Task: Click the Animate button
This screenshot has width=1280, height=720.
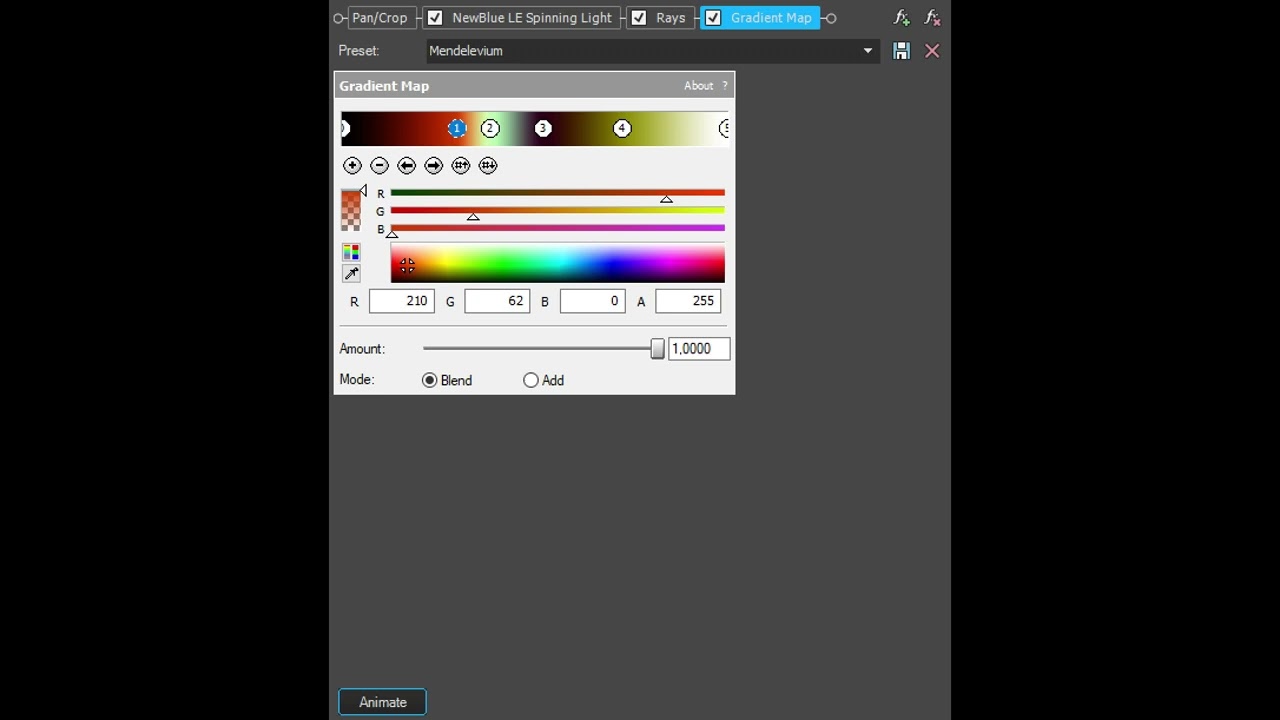Action: pos(383,702)
